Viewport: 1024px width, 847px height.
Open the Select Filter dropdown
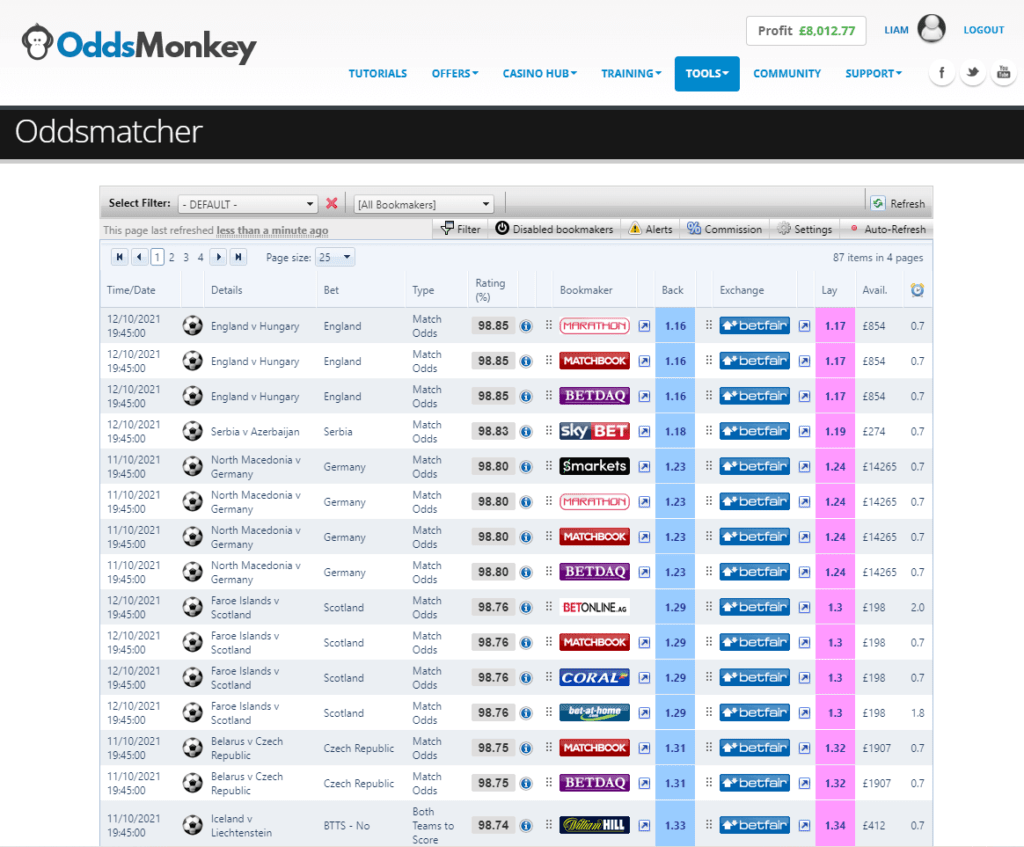pos(247,203)
